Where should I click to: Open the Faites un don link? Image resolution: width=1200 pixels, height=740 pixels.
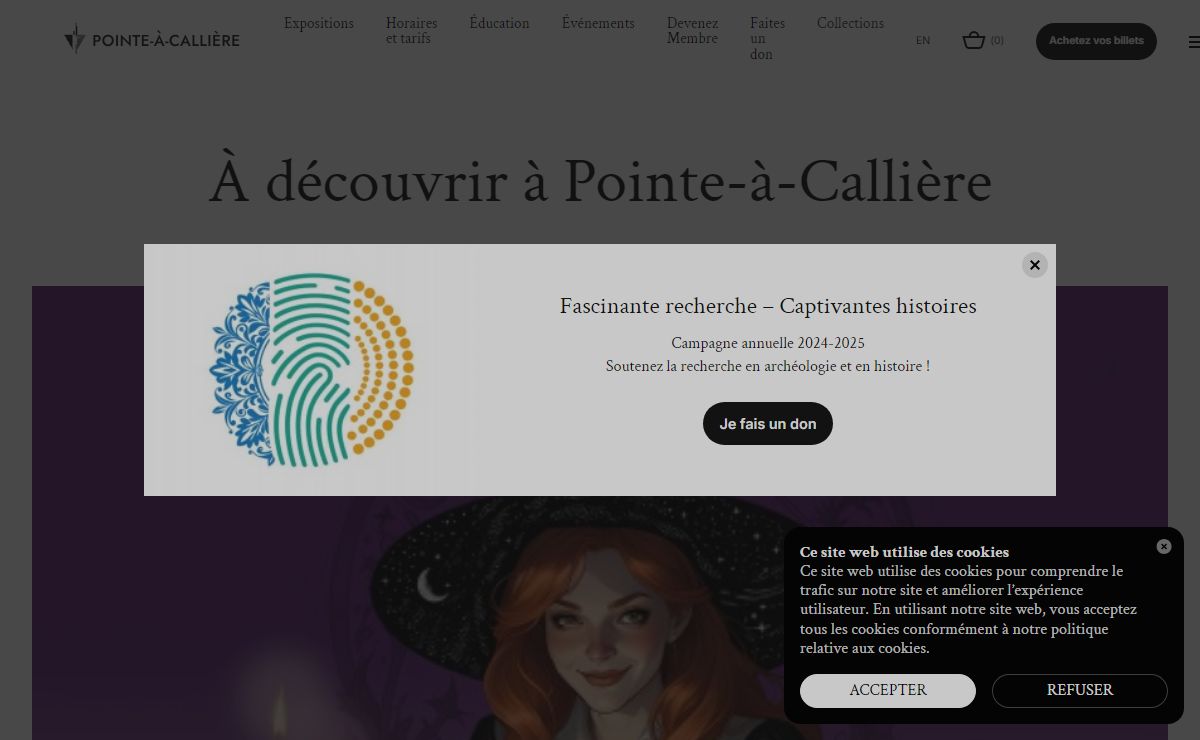tap(767, 39)
